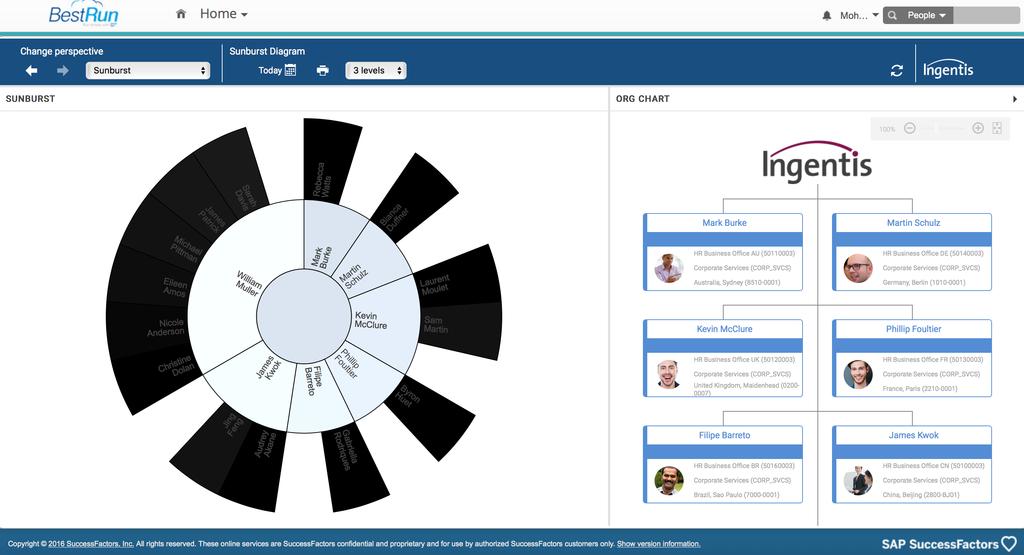The height and width of the screenshot is (555, 1024).
Task: Open Kevin McClure org chart name link
Action: pos(724,329)
